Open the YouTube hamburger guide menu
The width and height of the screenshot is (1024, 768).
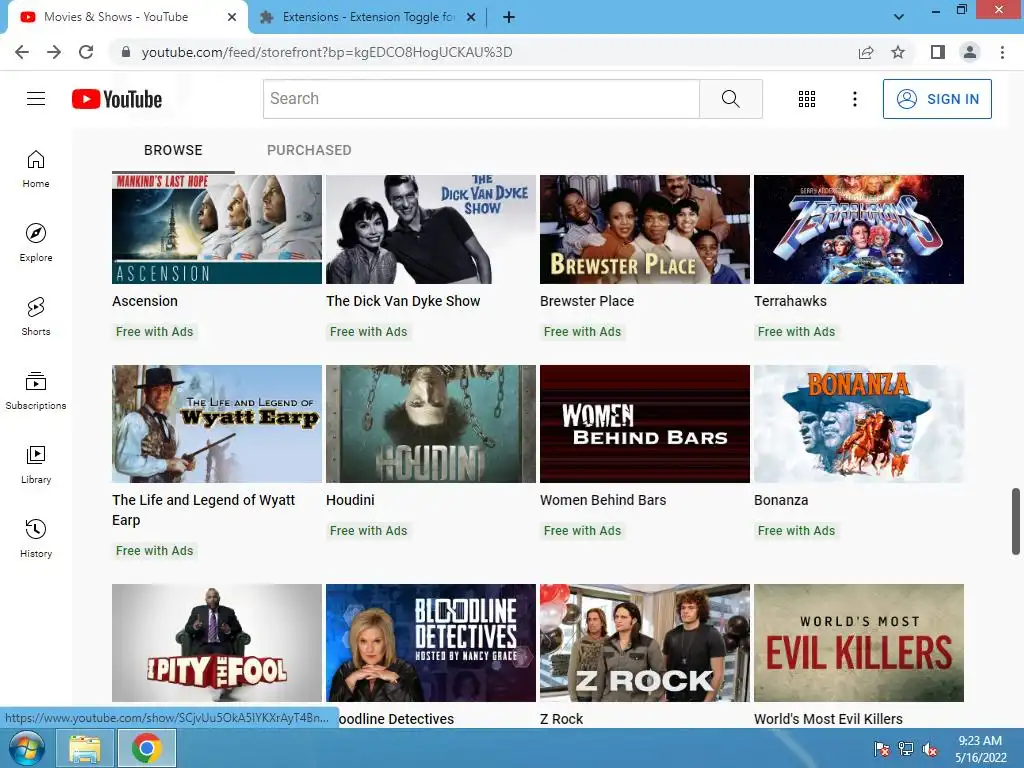coord(36,99)
